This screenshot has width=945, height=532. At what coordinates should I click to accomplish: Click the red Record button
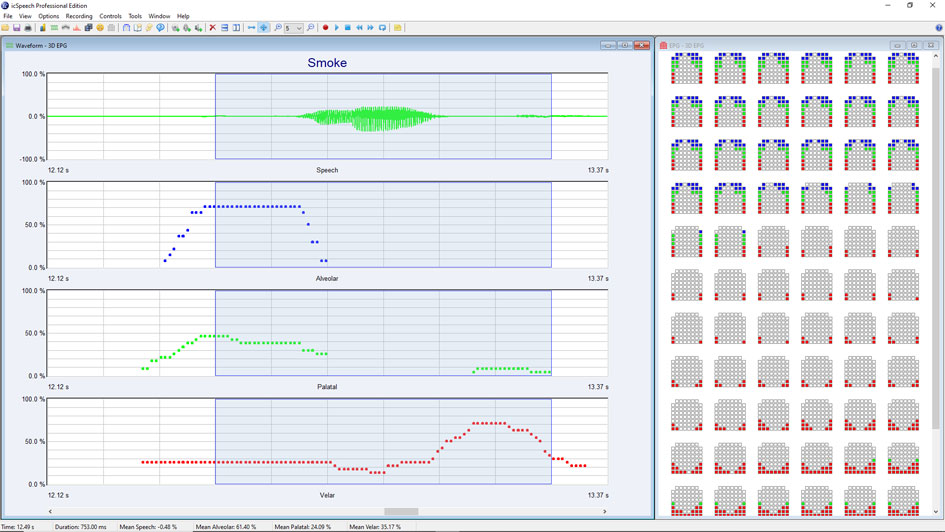coord(325,28)
